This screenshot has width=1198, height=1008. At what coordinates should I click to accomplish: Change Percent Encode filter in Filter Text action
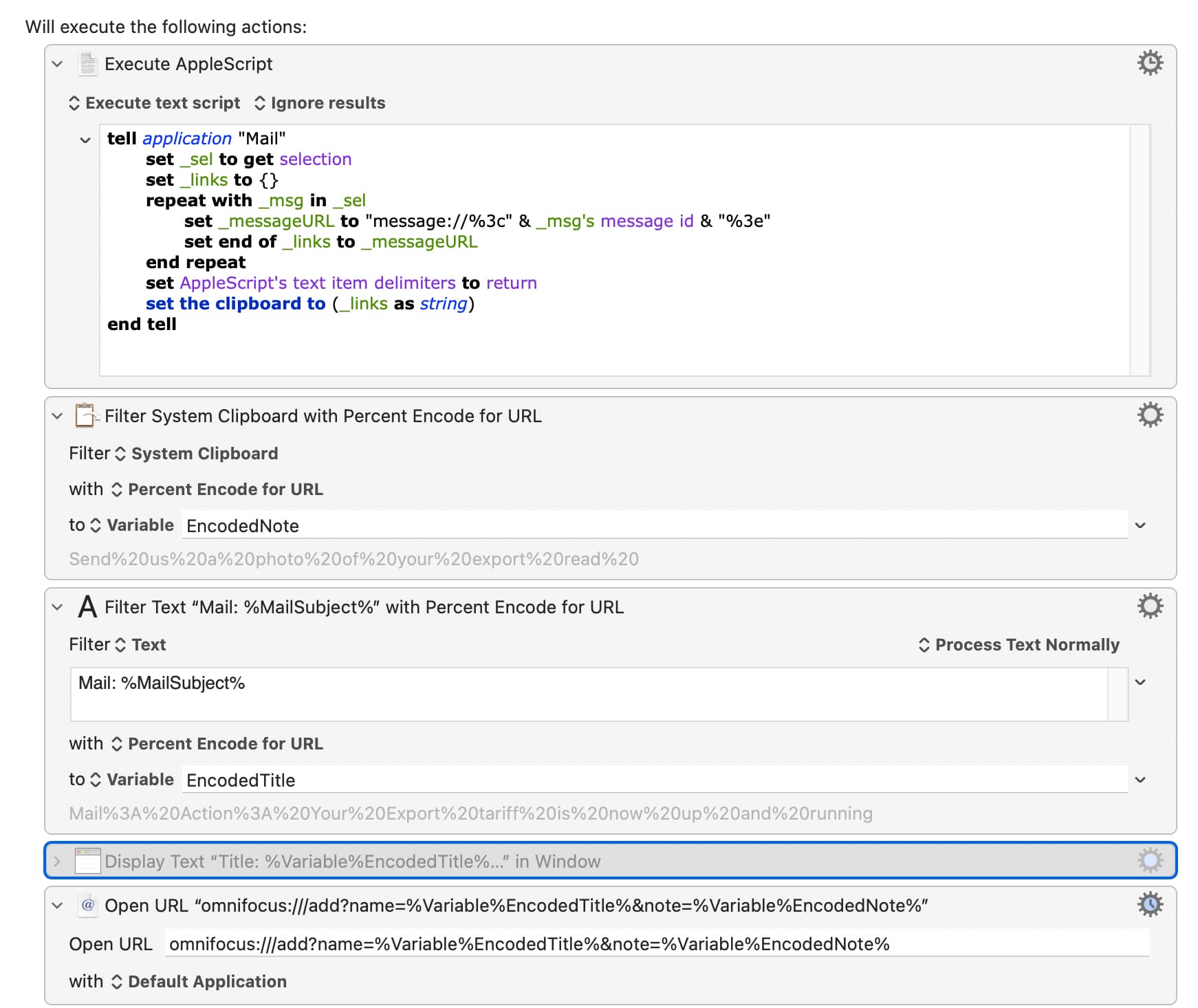(217, 744)
